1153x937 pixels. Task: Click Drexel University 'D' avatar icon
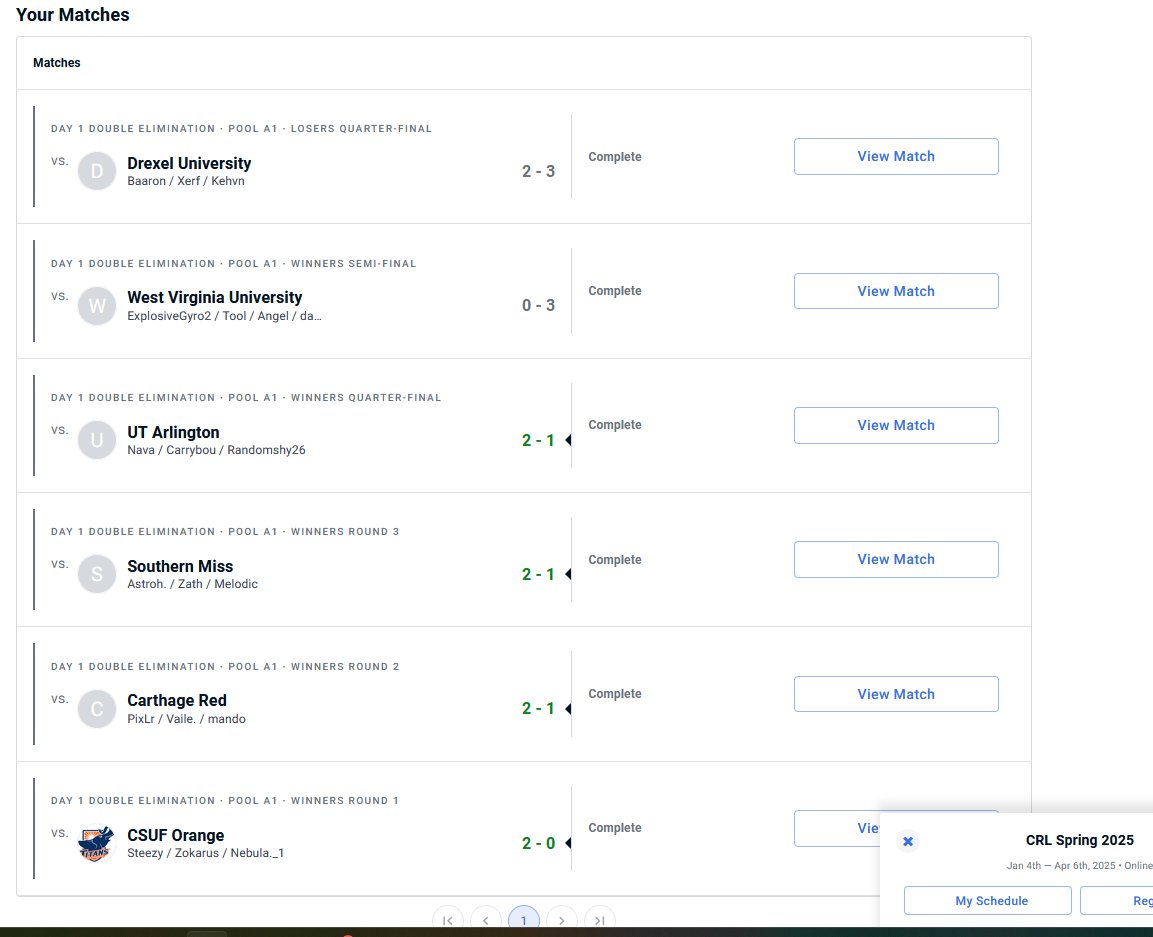click(97, 171)
